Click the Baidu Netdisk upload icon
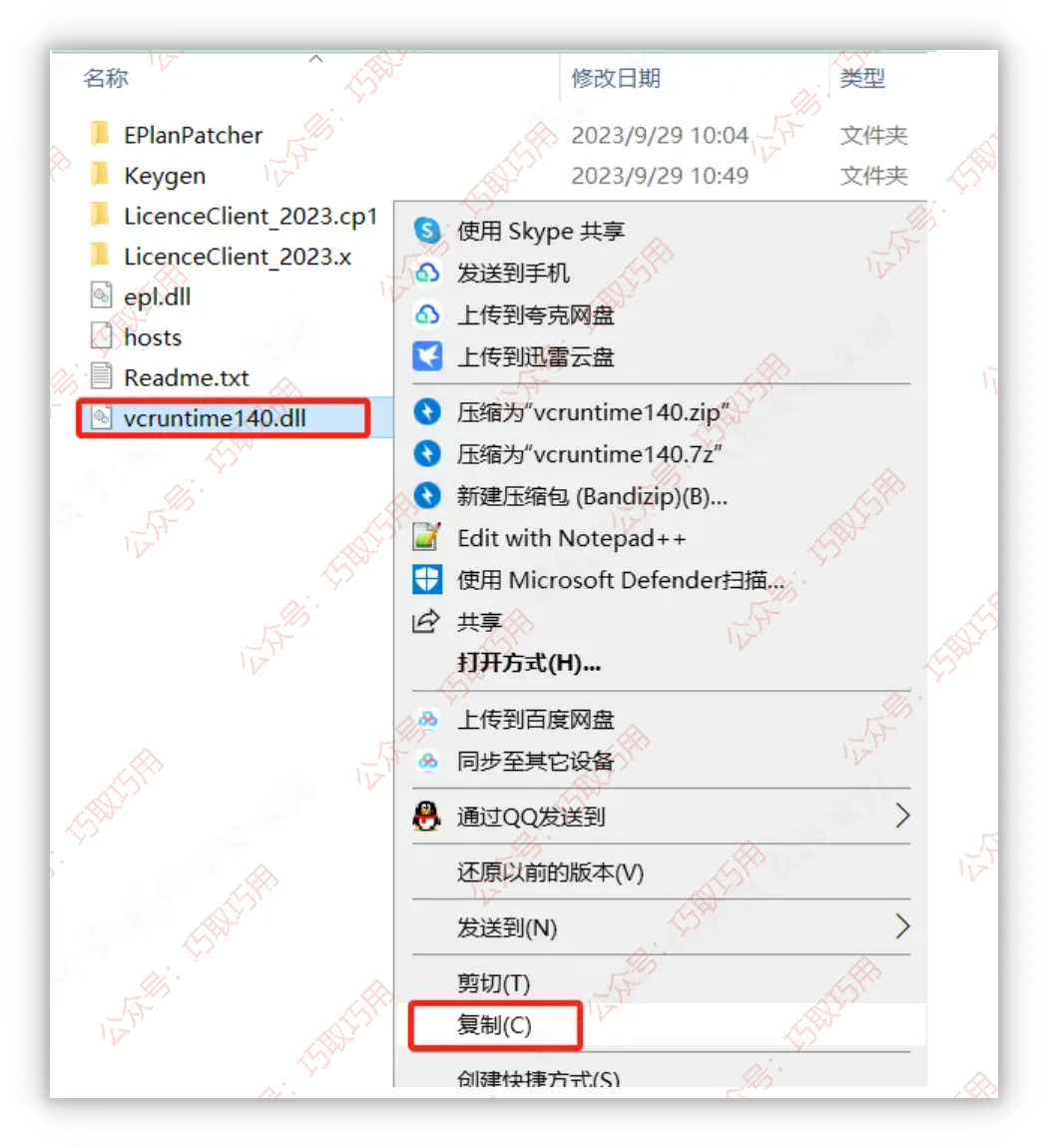This screenshot has height=1148, width=1048. coord(427,719)
